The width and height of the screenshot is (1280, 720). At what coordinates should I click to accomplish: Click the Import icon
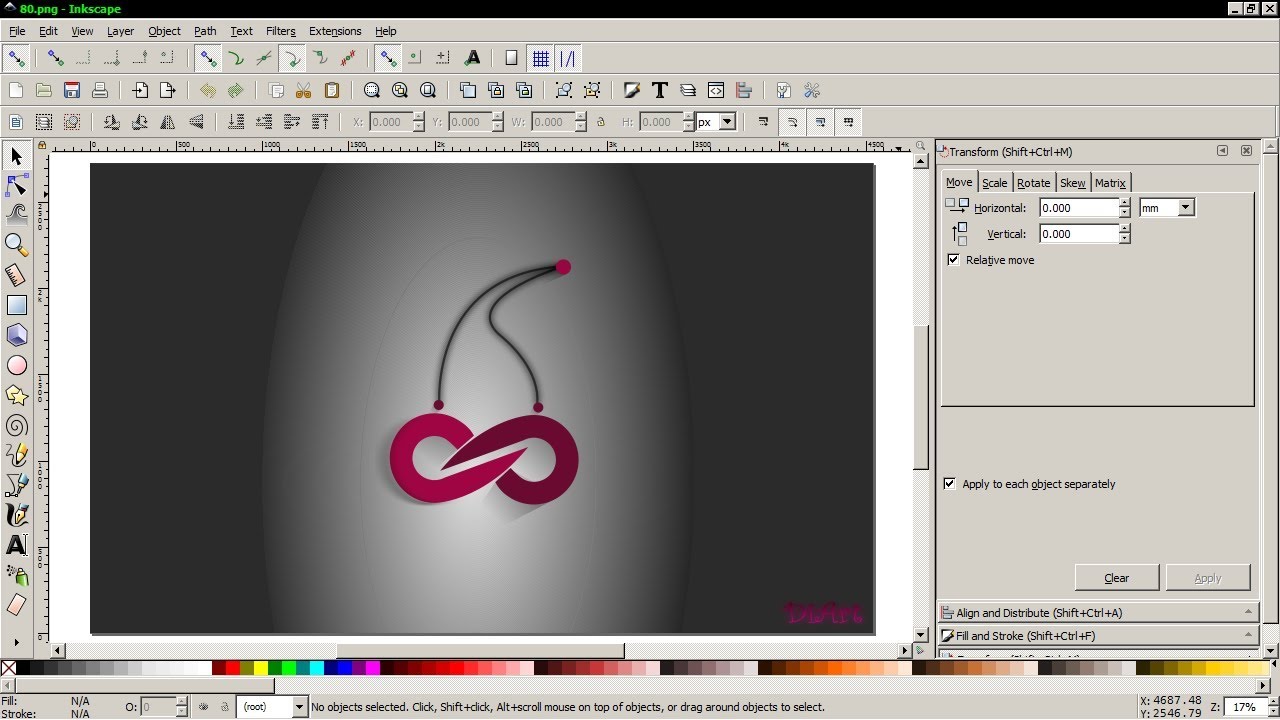[140, 90]
